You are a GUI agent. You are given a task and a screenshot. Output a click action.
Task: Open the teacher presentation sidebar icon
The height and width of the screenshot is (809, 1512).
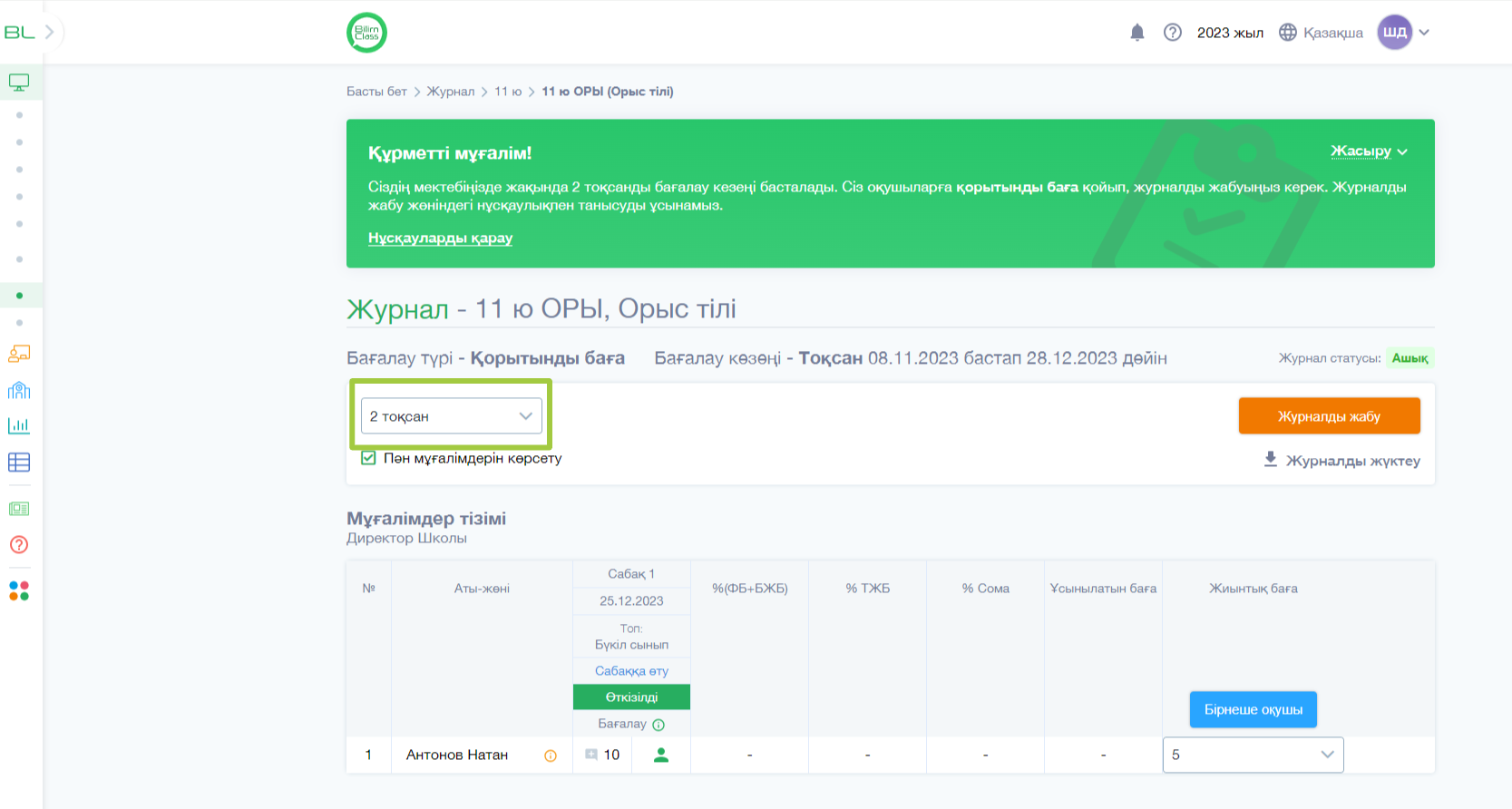point(19,354)
